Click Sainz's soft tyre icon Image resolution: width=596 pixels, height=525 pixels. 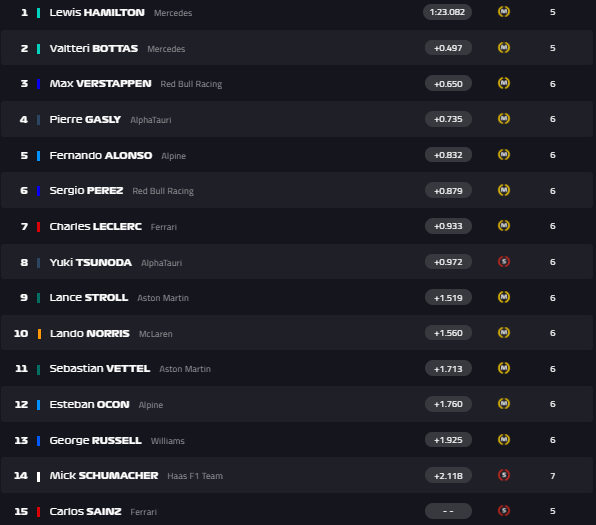click(504, 511)
